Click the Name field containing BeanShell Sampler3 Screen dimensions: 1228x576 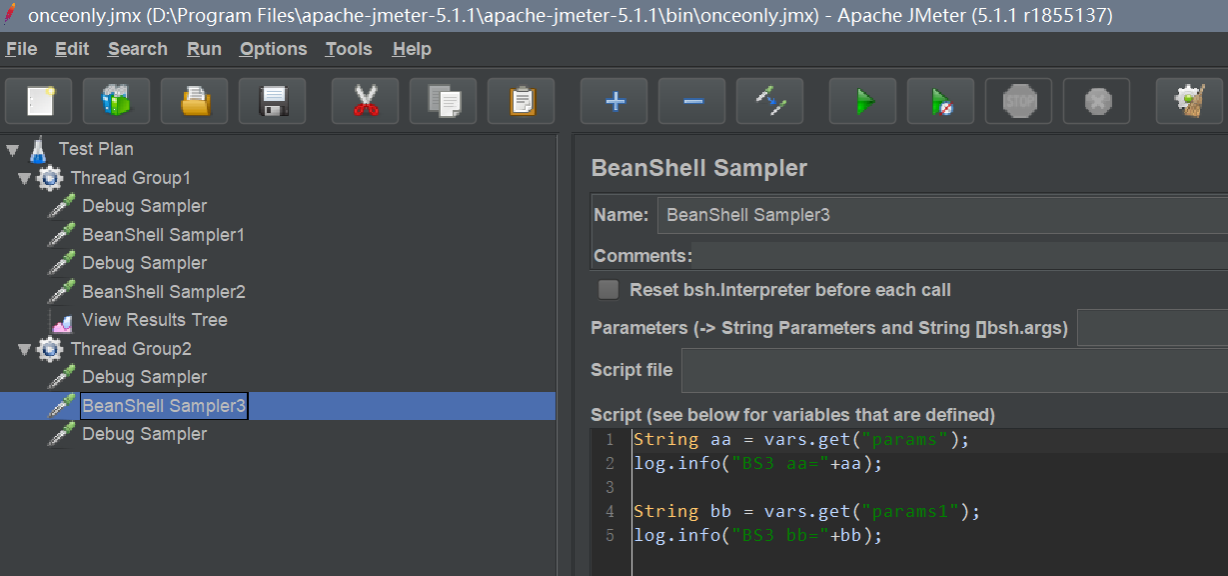tap(942, 215)
